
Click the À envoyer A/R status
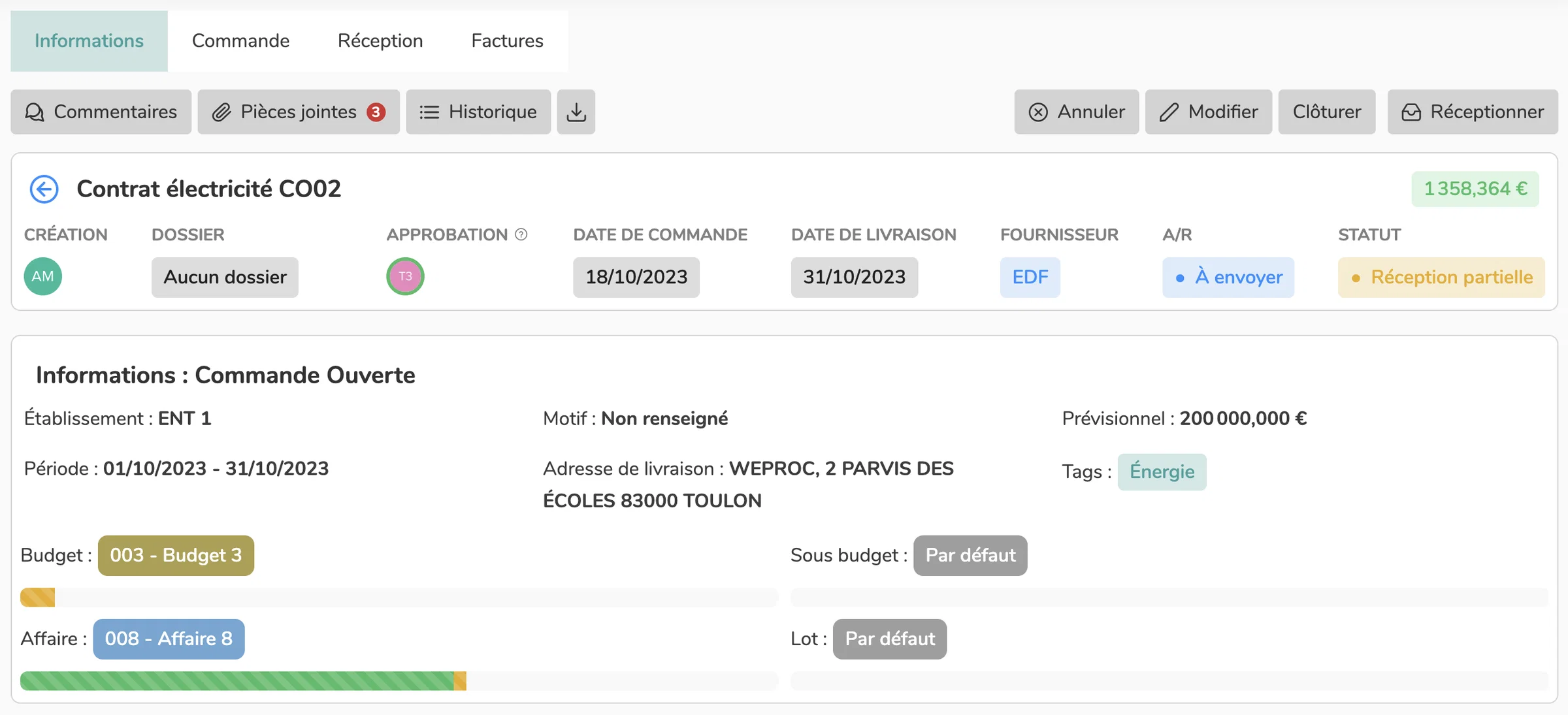(x=1228, y=278)
